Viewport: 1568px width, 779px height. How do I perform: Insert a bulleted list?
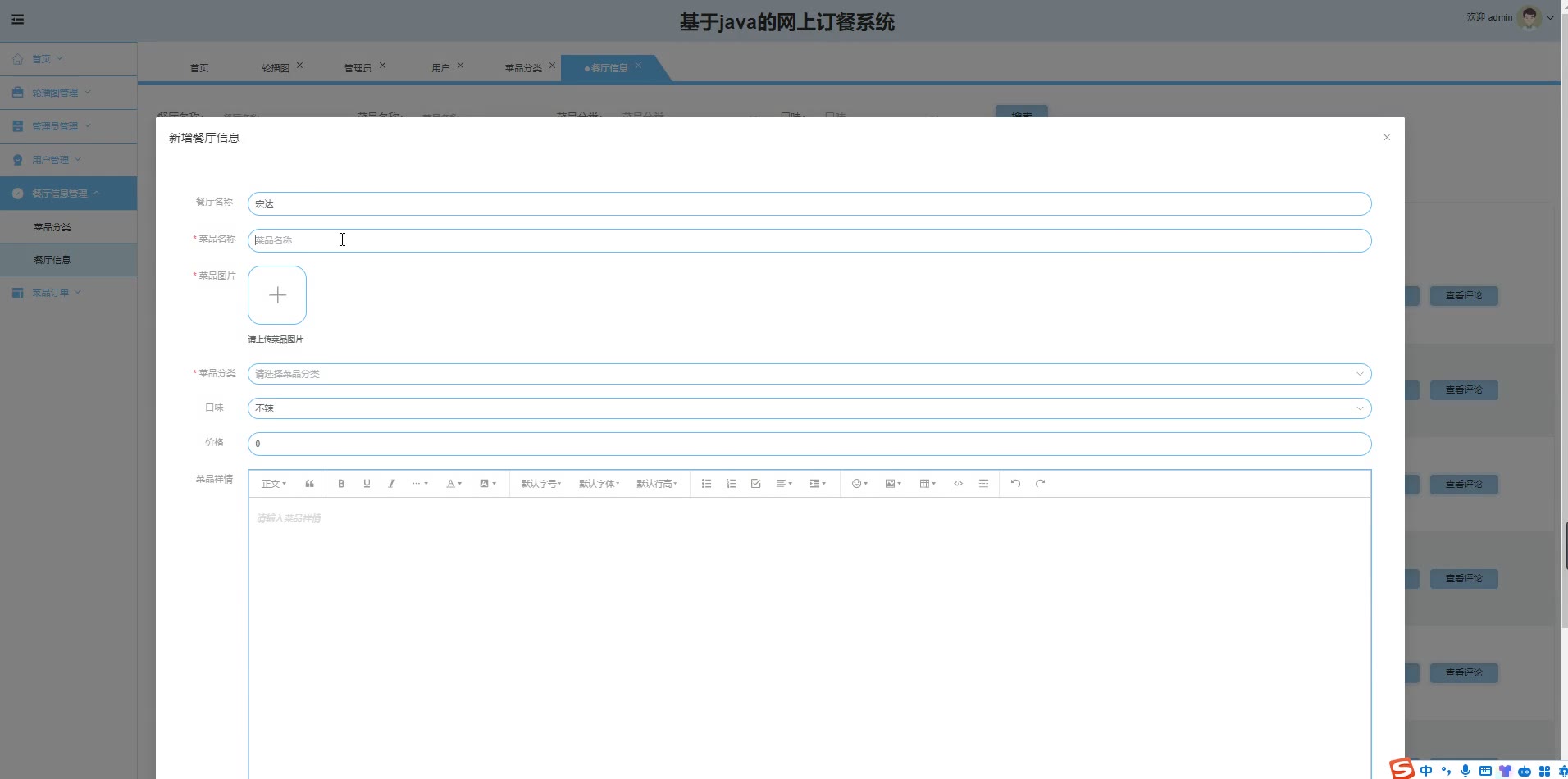(706, 484)
